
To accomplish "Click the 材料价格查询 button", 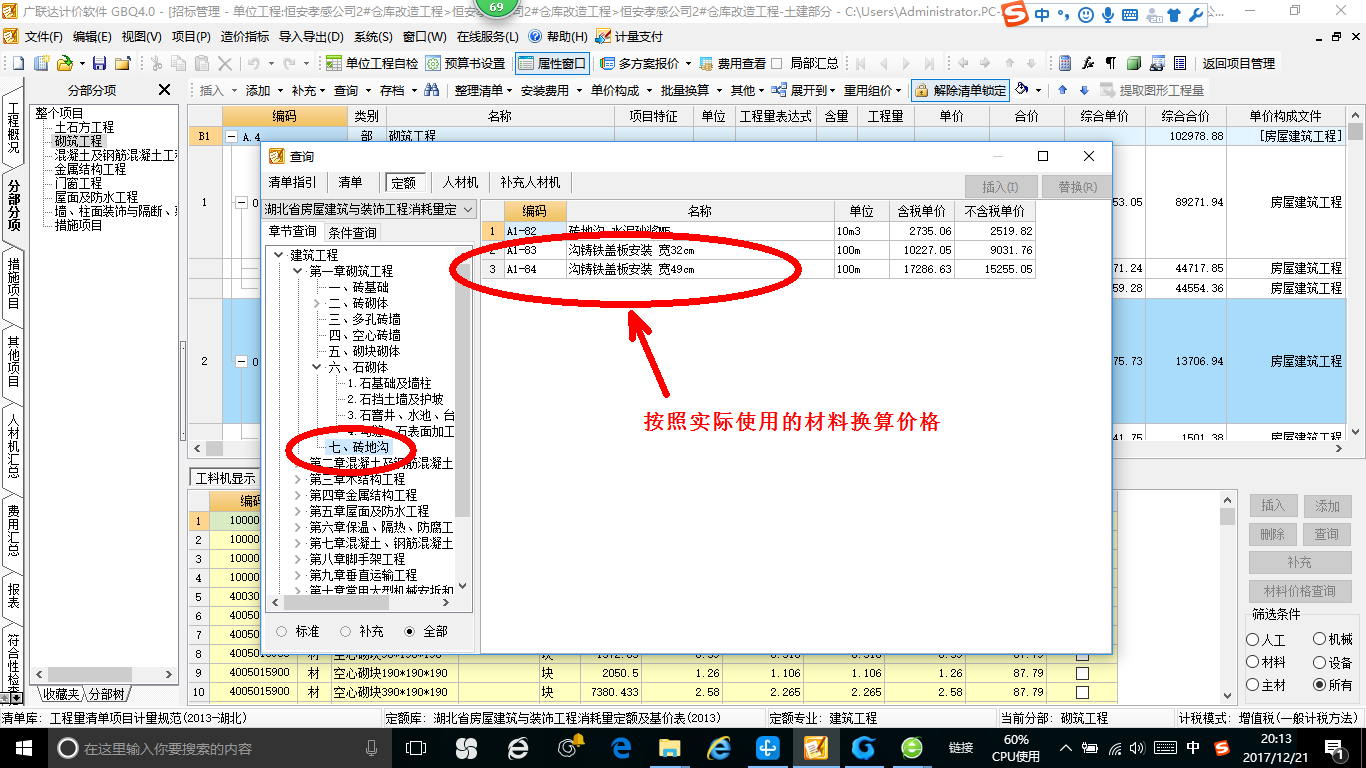I will [x=1299, y=591].
